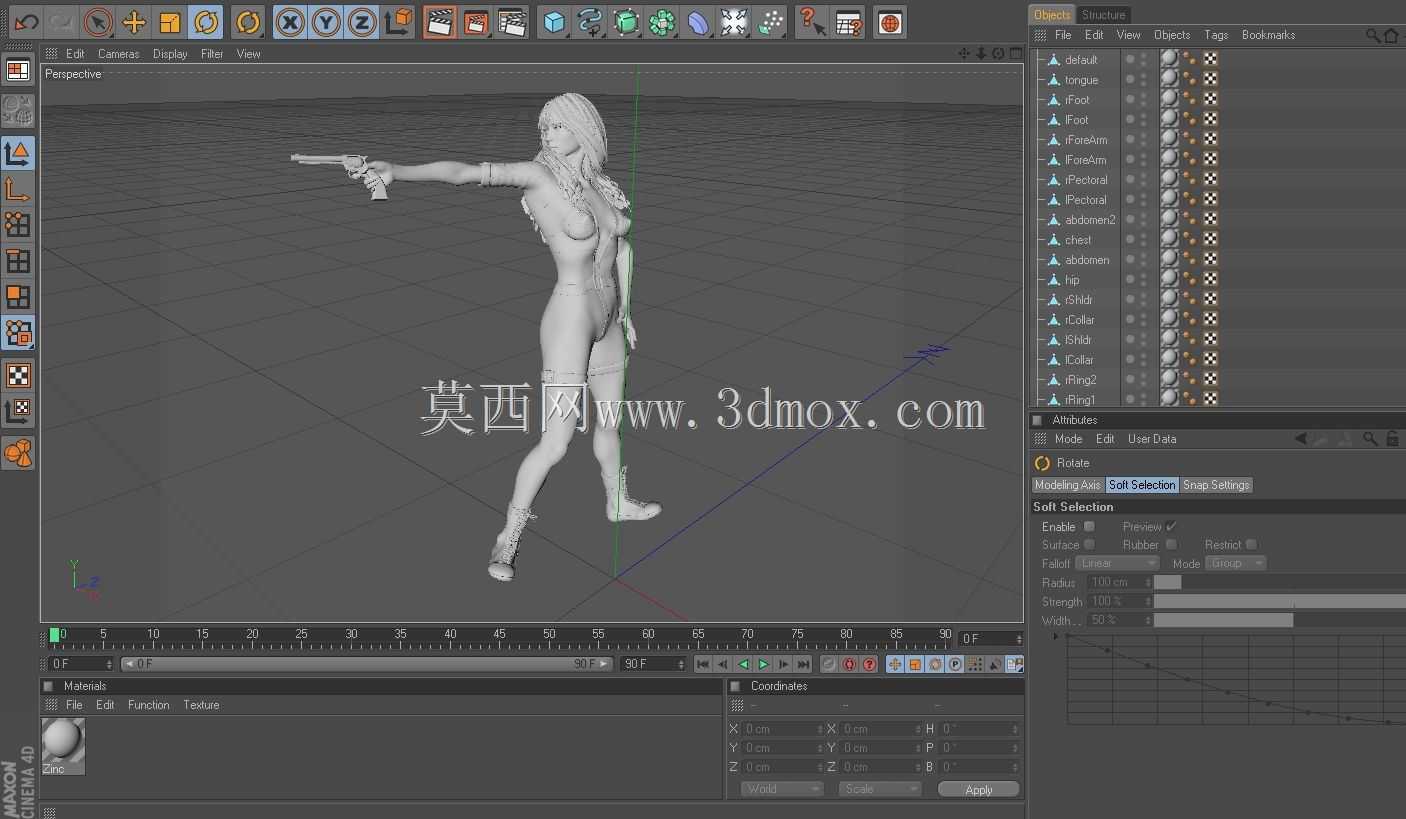Render to Picture Viewer

[x=476, y=21]
